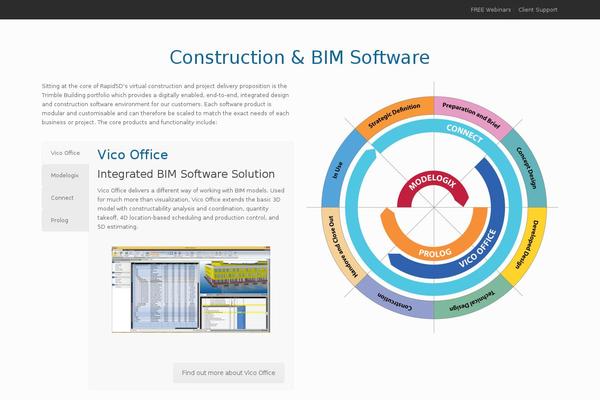Open the Vico Office software screenshot thumbnail
The height and width of the screenshot is (400, 600).
tap(191, 289)
